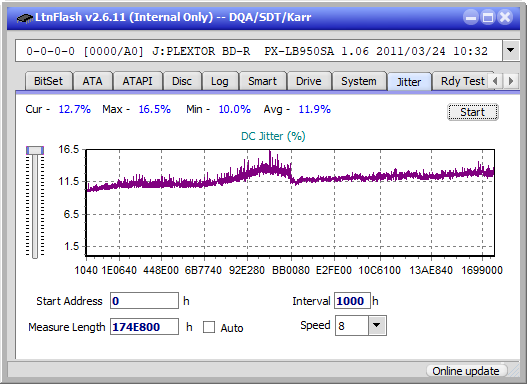Image resolution: width=527 pixels, height=384 pixels.
Task: Click the Start button
Action: 473,112
